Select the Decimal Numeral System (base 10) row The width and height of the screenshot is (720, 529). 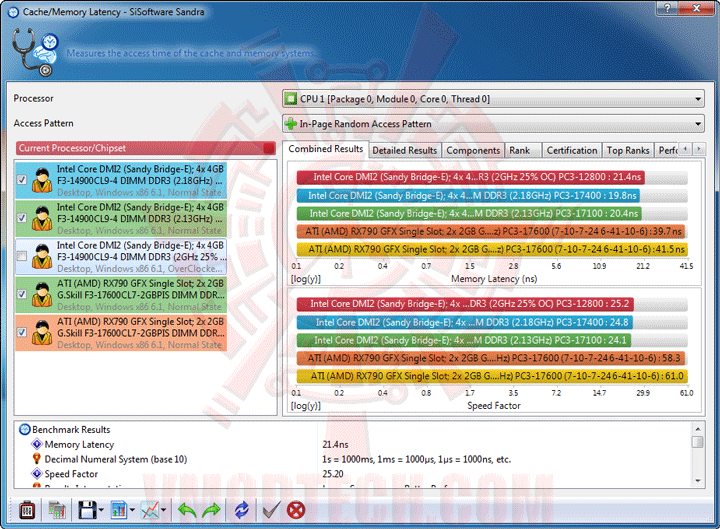click(354, 459)
